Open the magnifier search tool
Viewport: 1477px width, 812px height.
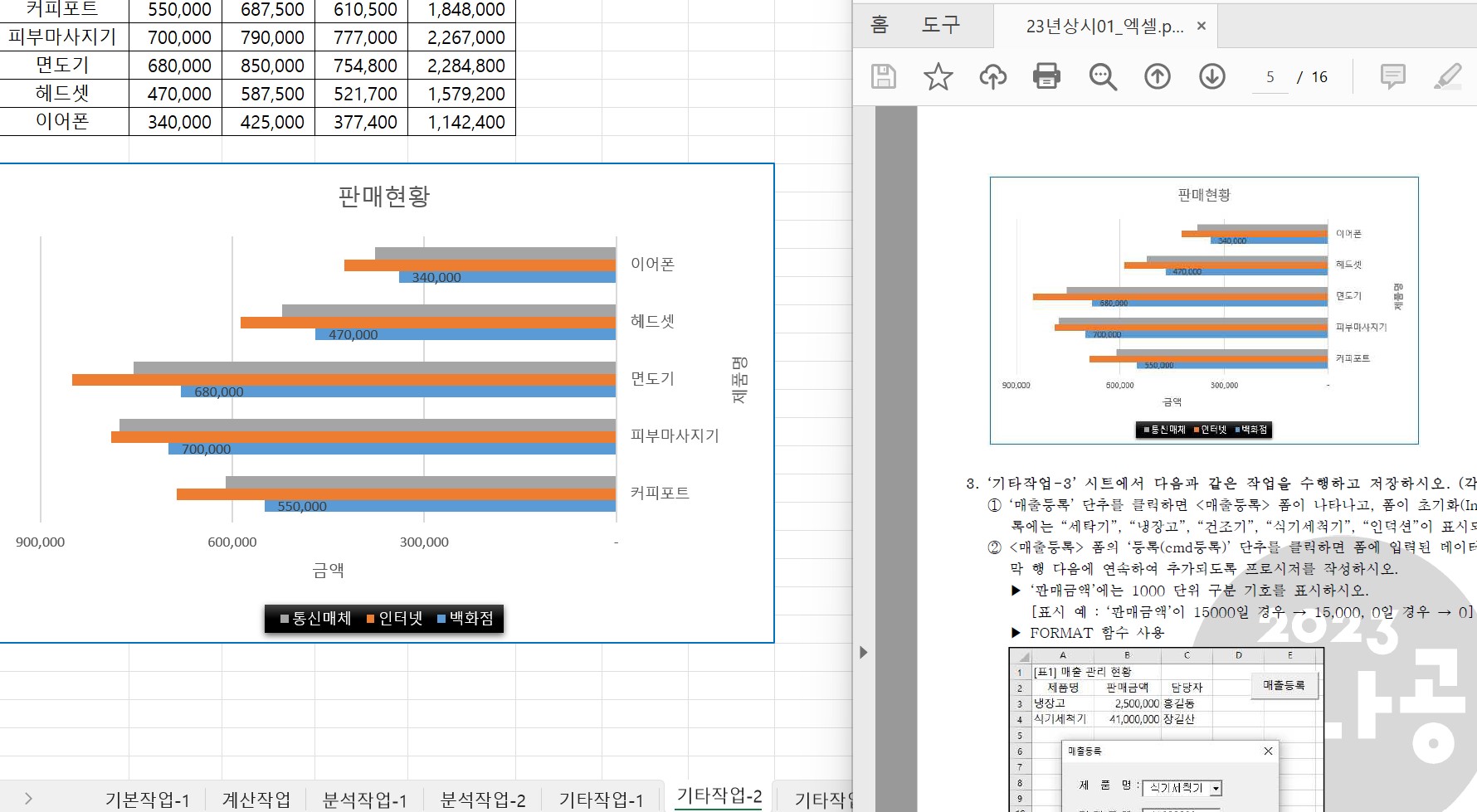[x=1102, y=76]
